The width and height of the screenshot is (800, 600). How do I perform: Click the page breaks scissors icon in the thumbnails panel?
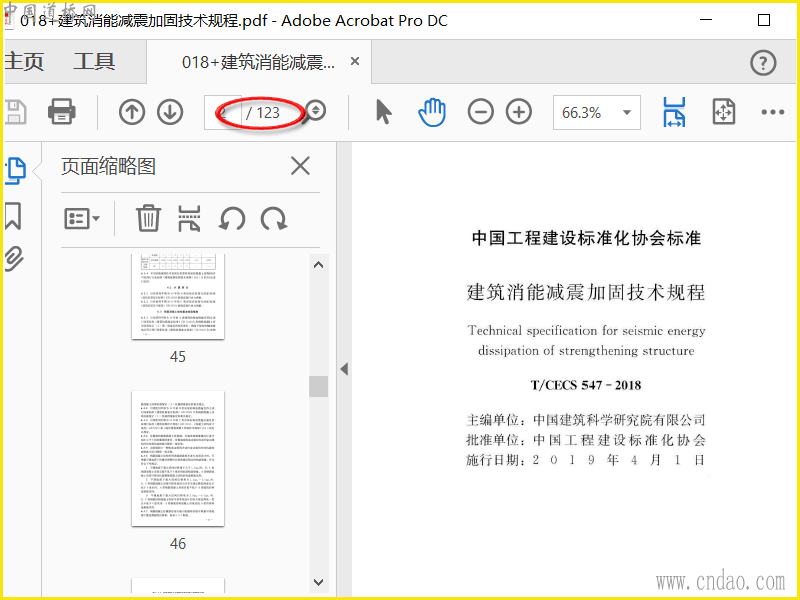point(189,219)
